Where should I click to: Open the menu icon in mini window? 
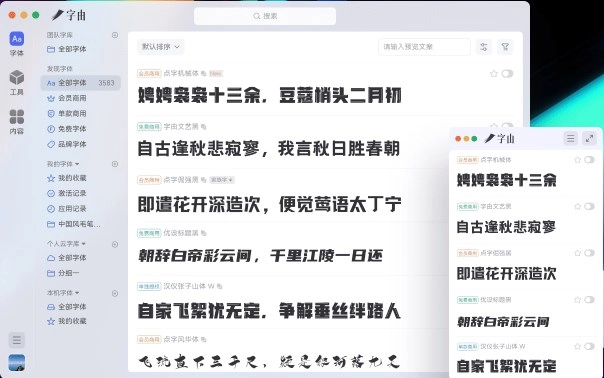570,138
